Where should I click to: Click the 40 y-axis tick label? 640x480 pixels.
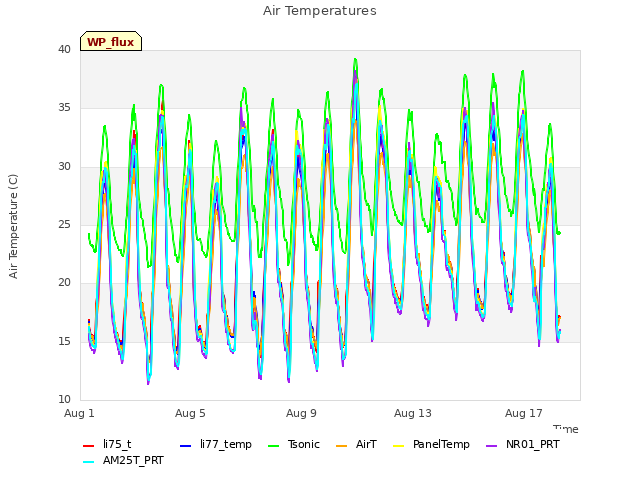pos(64,50)
